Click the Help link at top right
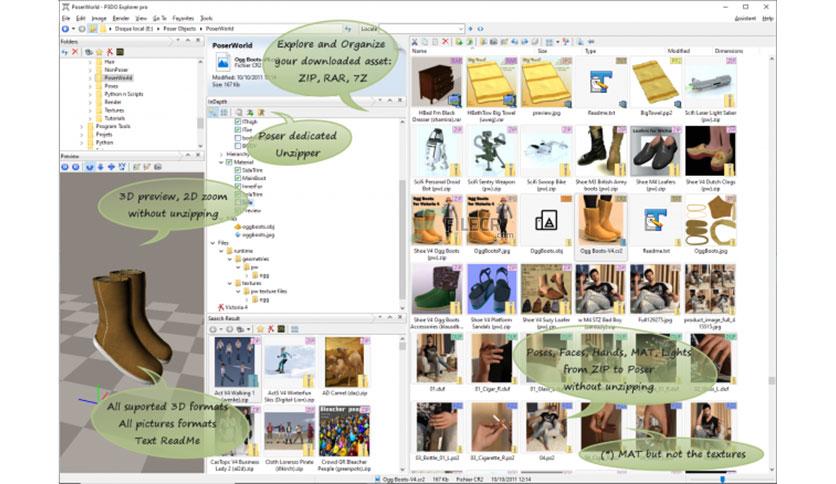 767,18
